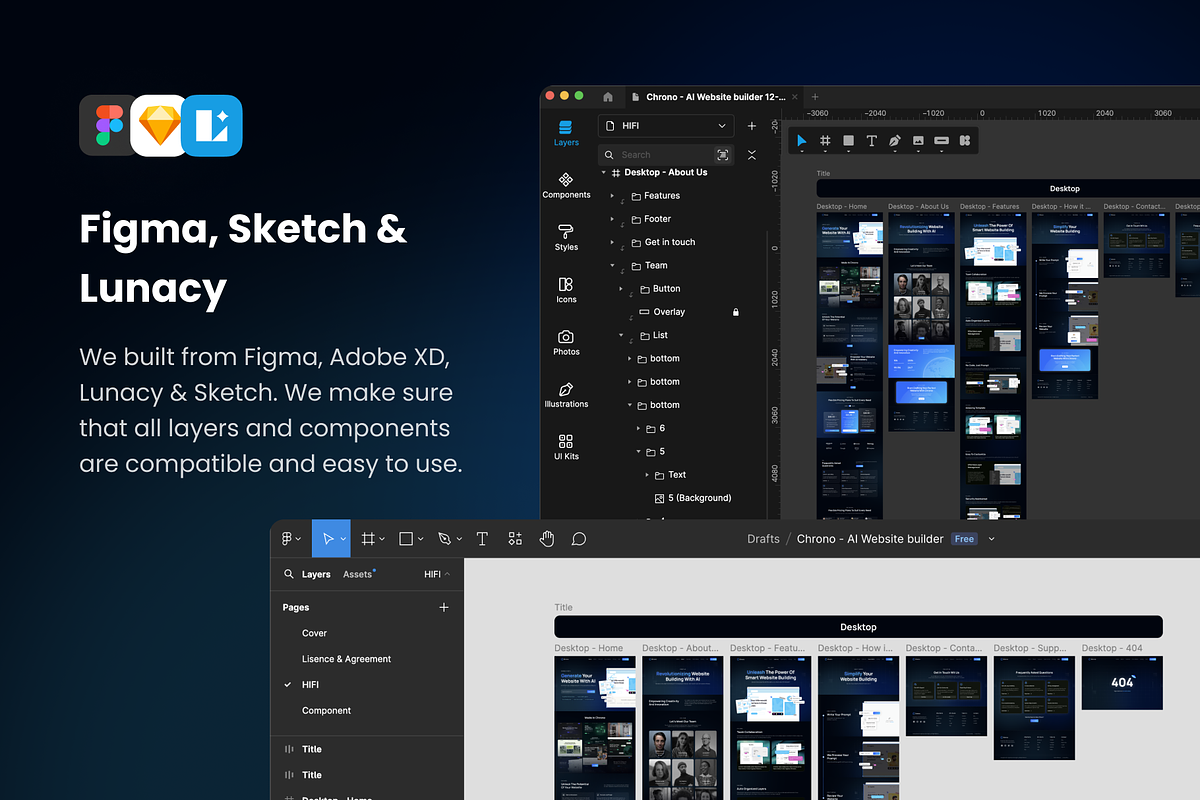Select the Lunacy Text tool
Image resolution: width=1200 pixels, height=800 pixels.
coord(871,142)
